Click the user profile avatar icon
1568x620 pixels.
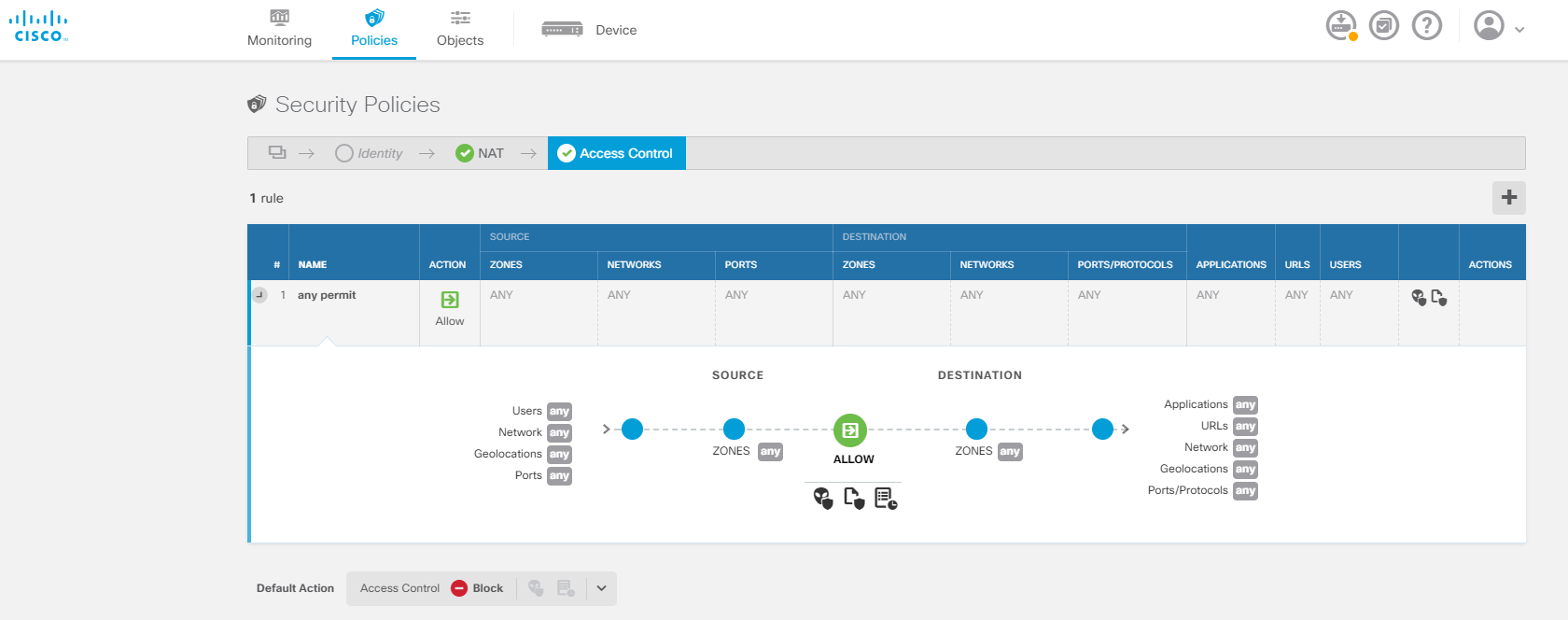point(1489,25)
